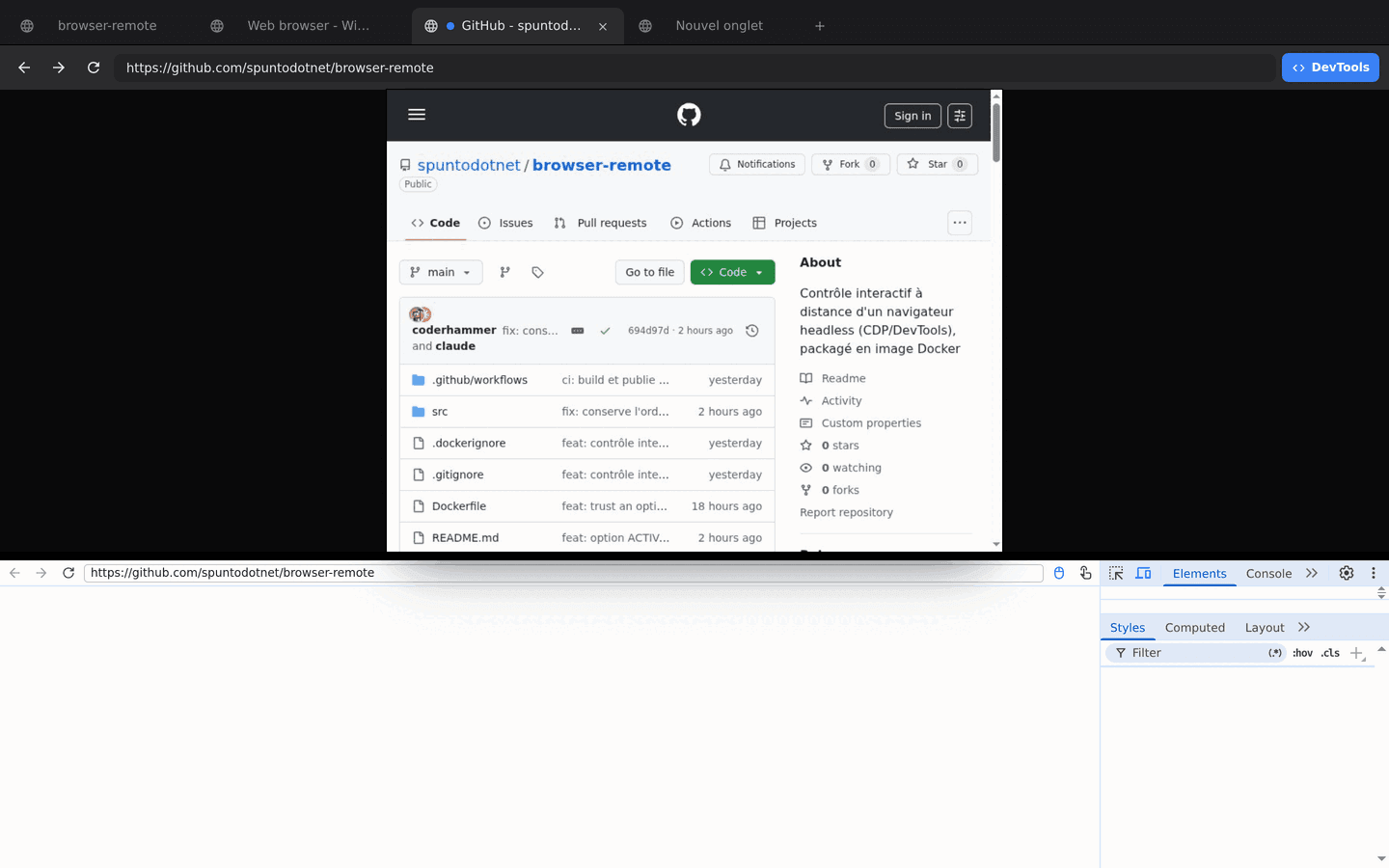Select the Computed styles tab

[1194, 627]
